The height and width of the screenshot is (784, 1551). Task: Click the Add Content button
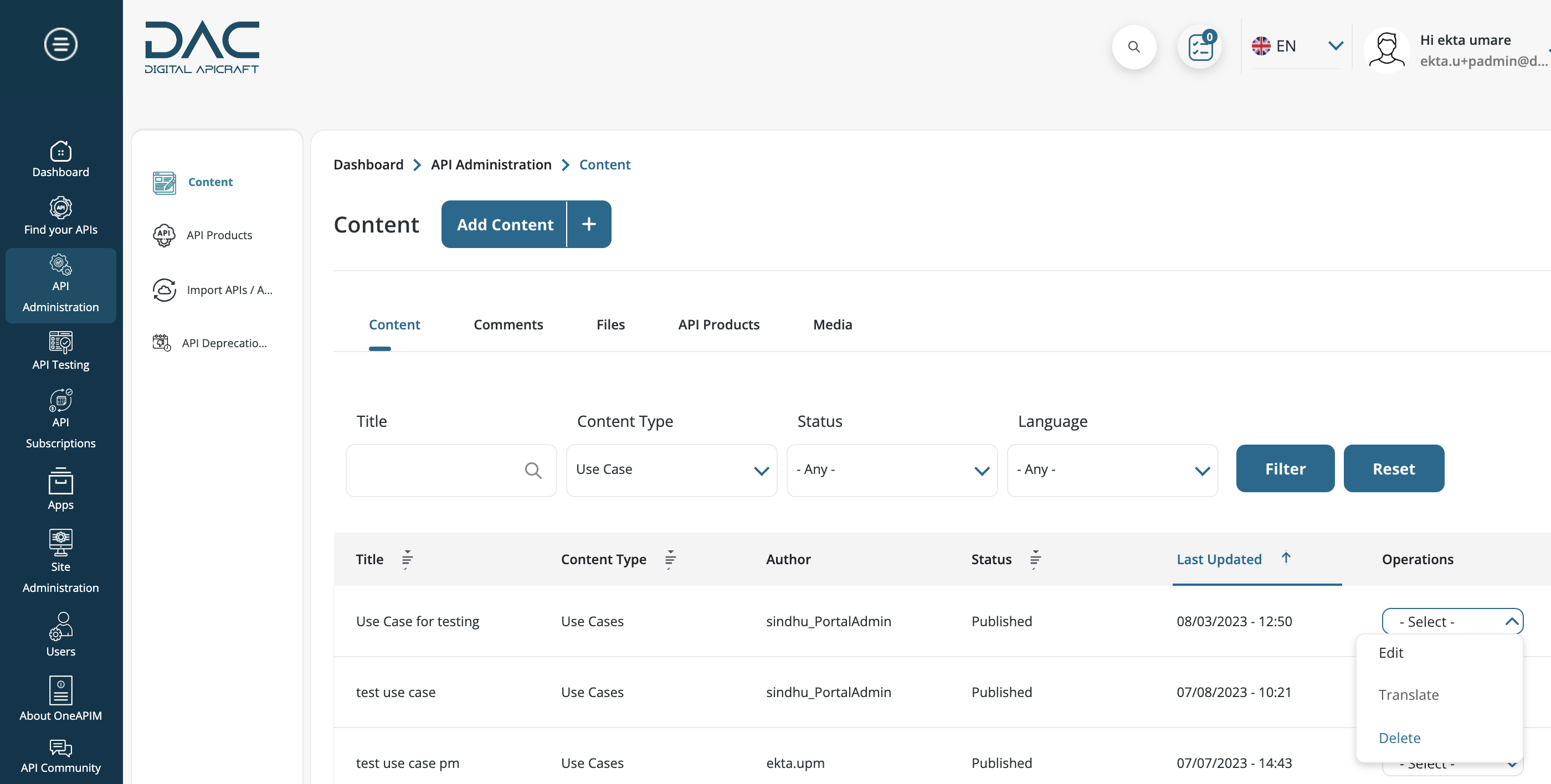click(x=505, y=223)
